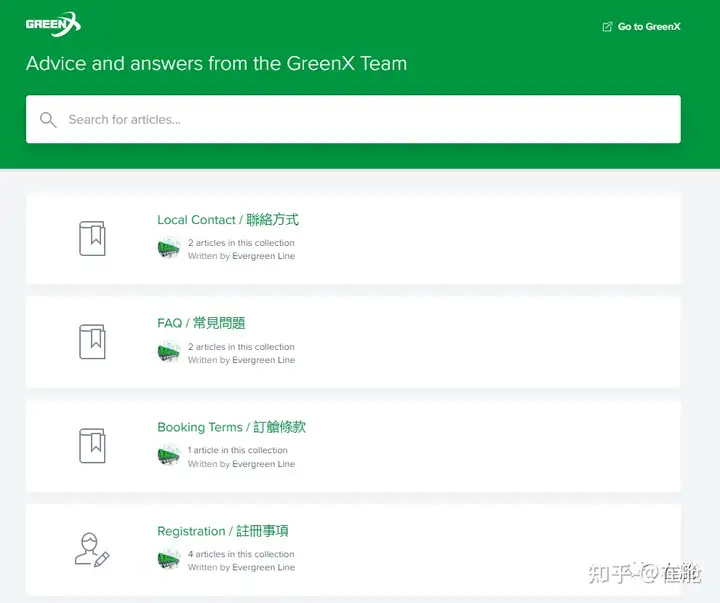Click the bookmark book icon for Local Contact

tap(92, 238)
